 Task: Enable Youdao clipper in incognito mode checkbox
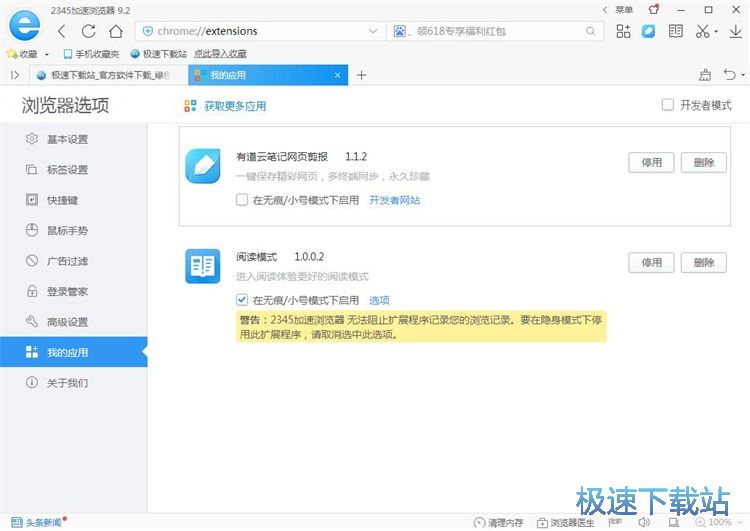242,199
